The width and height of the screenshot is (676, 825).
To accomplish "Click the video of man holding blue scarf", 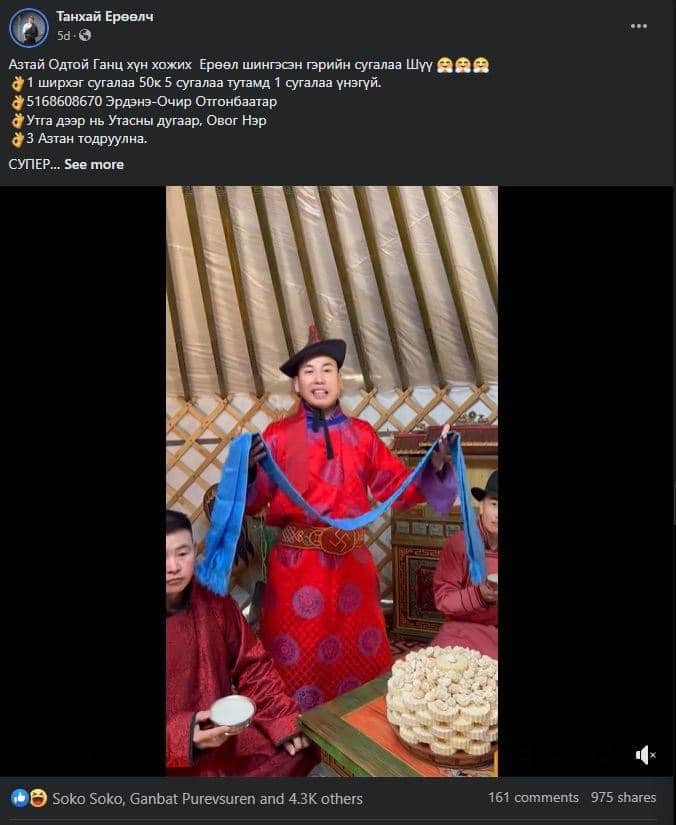I will point(332,481).
